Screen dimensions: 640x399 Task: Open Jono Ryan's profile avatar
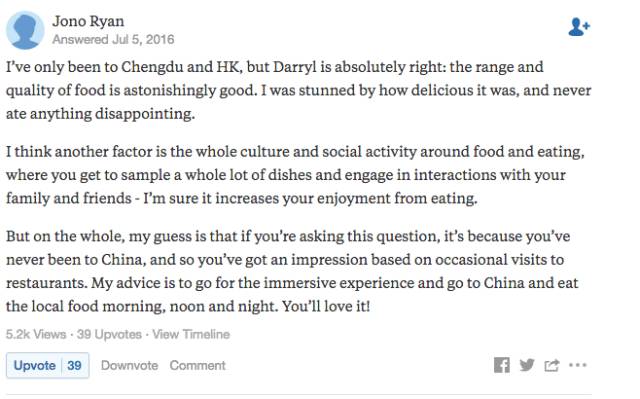click(25, 30)
